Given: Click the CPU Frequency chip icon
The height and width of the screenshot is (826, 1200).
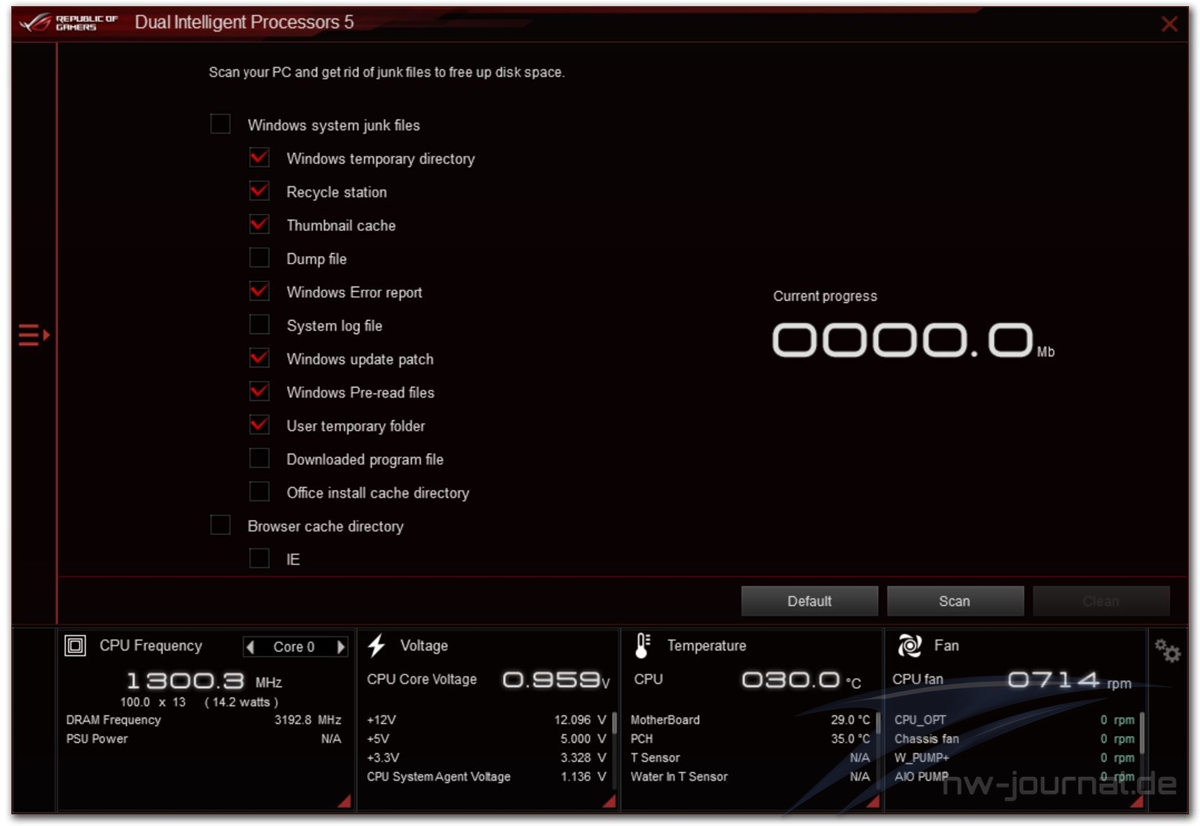Looking at the screenshot, I should coord(75,646).
